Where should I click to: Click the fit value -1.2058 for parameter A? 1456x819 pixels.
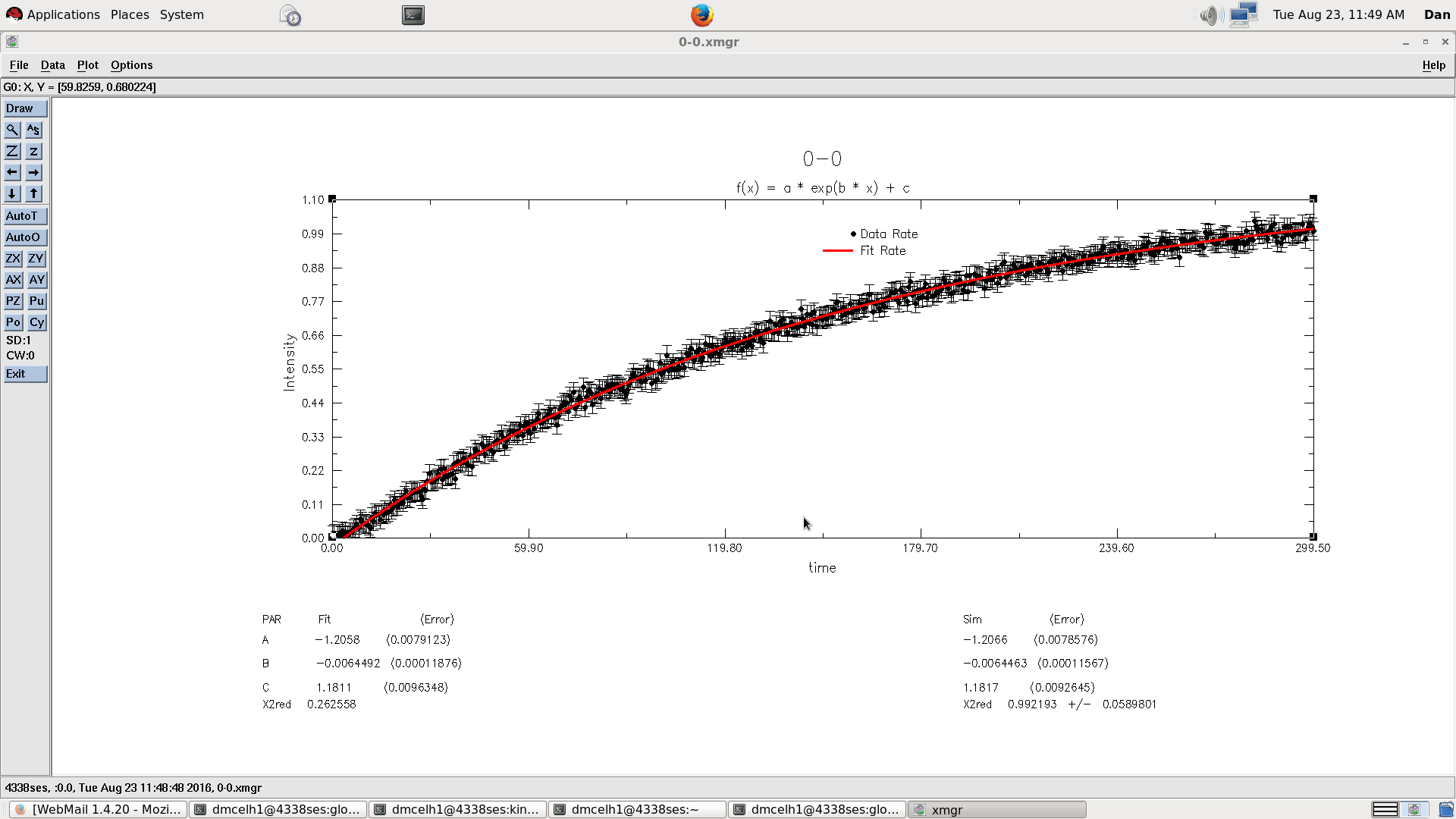tap(337, 640)
